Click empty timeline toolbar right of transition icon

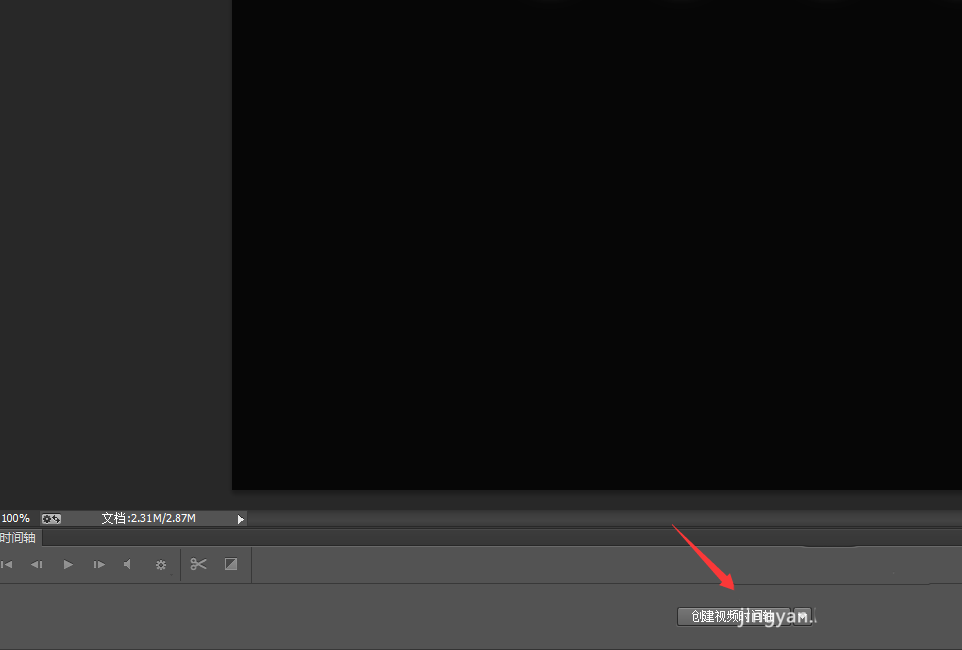(606, 564)
